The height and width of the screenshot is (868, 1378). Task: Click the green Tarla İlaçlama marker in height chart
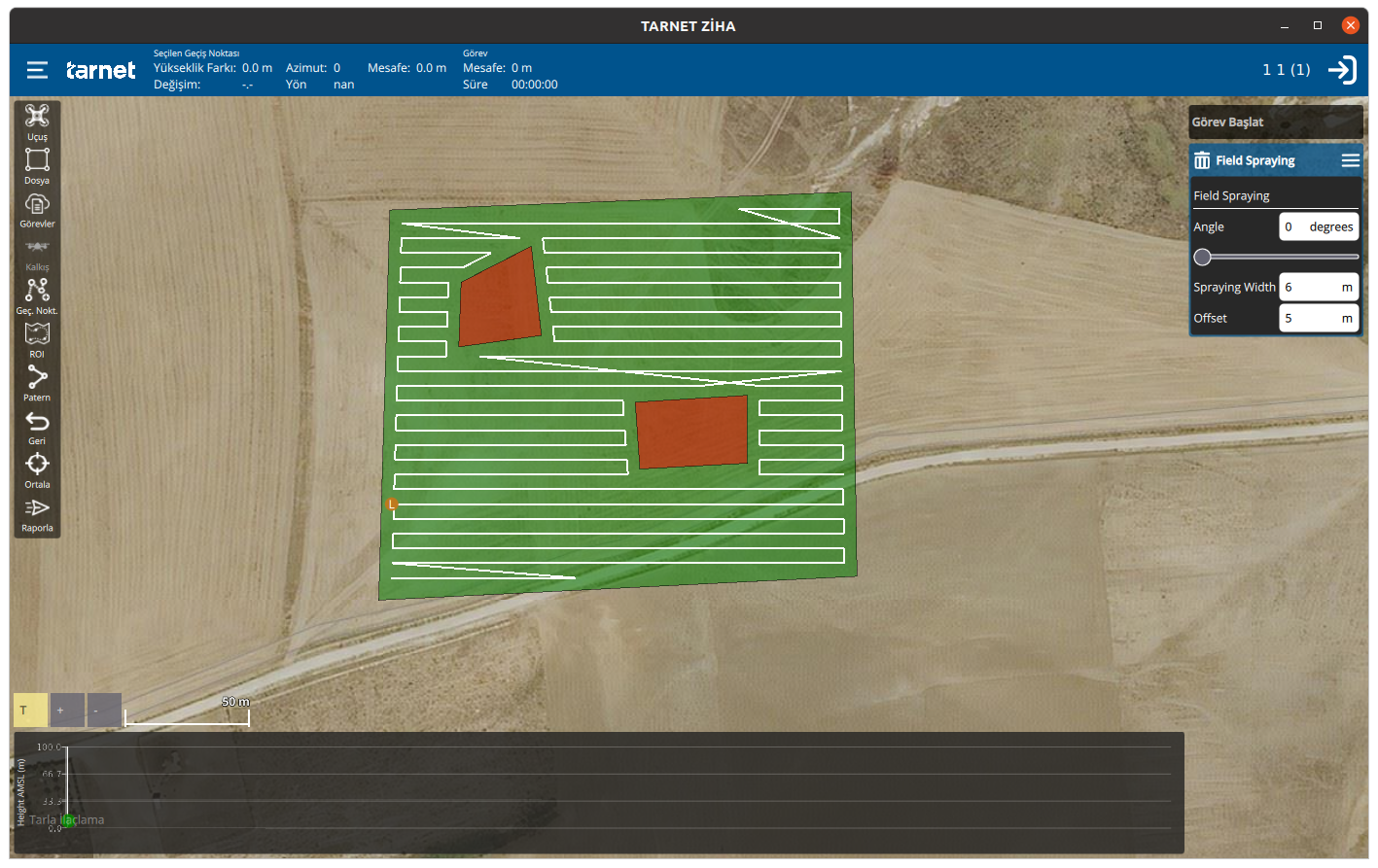pos(68,820)
